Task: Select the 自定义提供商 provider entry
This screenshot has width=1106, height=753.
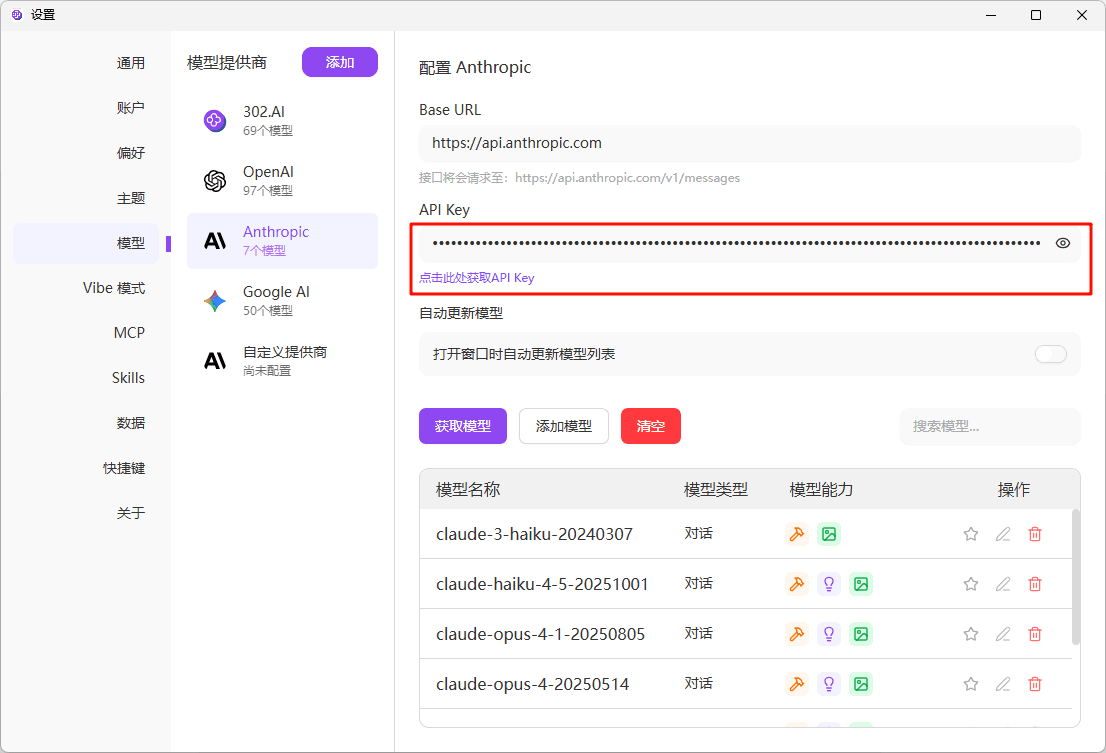Action: coord(282,360)
